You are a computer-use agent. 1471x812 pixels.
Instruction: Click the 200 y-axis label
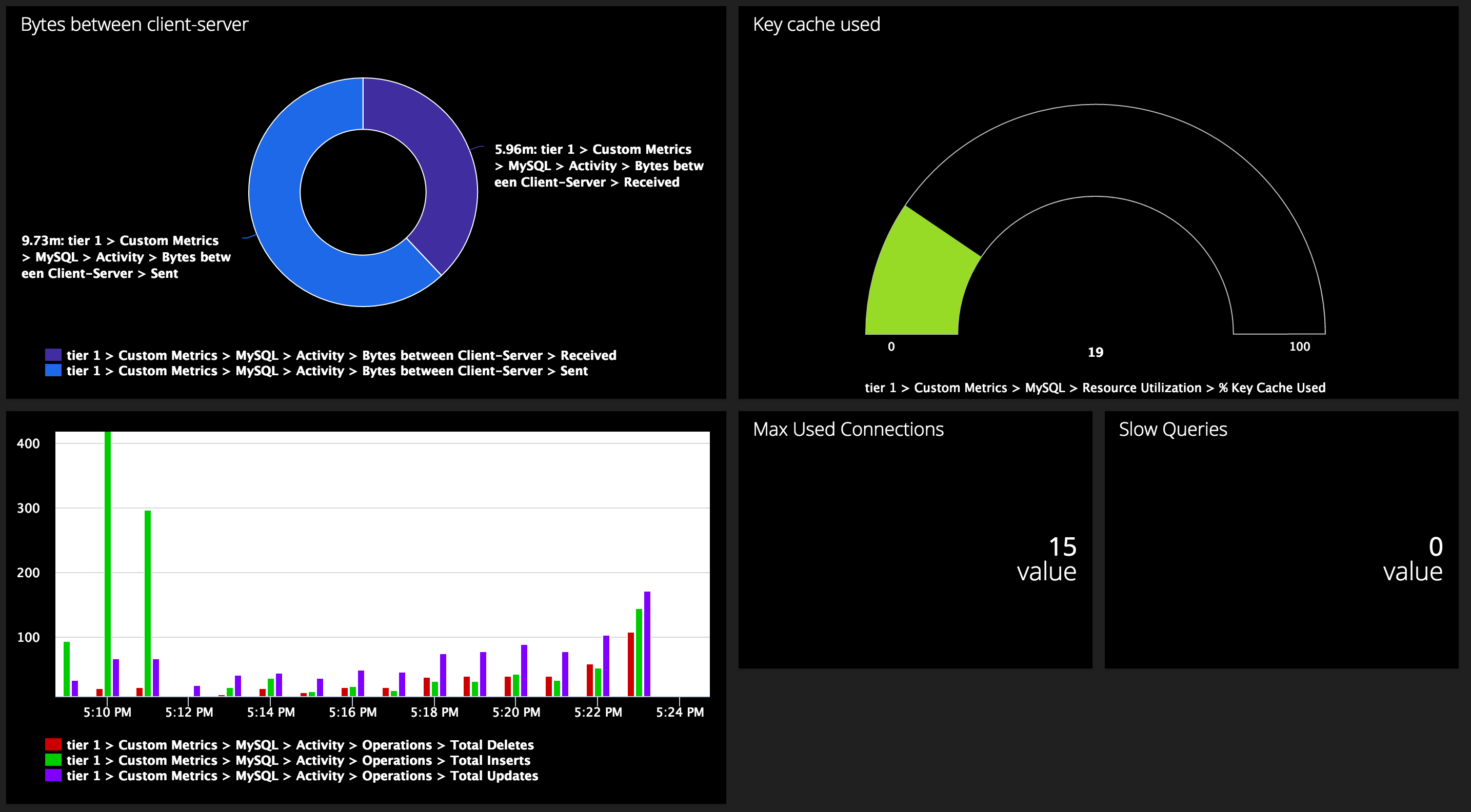(28, 572)
